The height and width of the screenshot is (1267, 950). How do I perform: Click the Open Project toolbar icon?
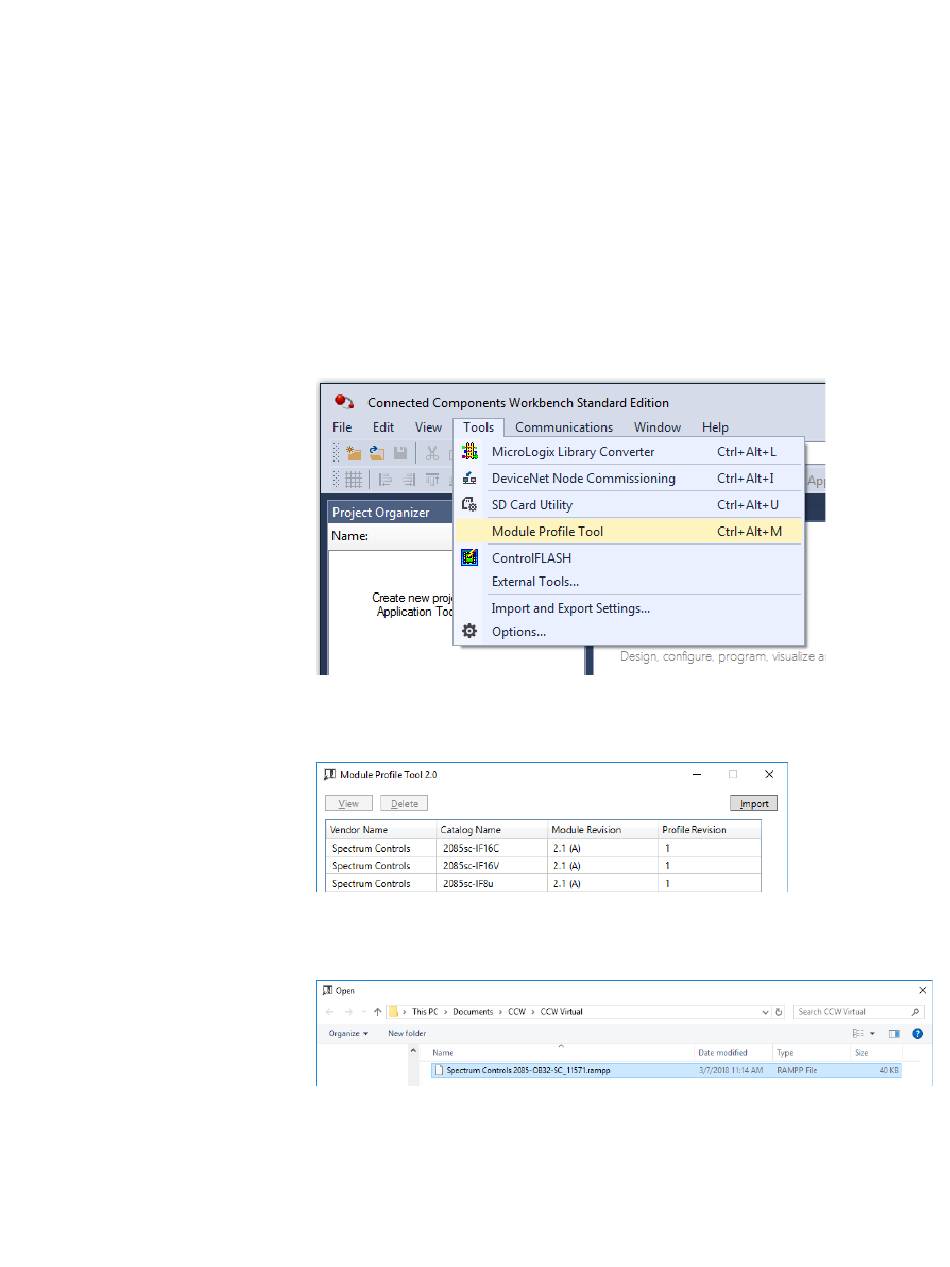[377, 453]
